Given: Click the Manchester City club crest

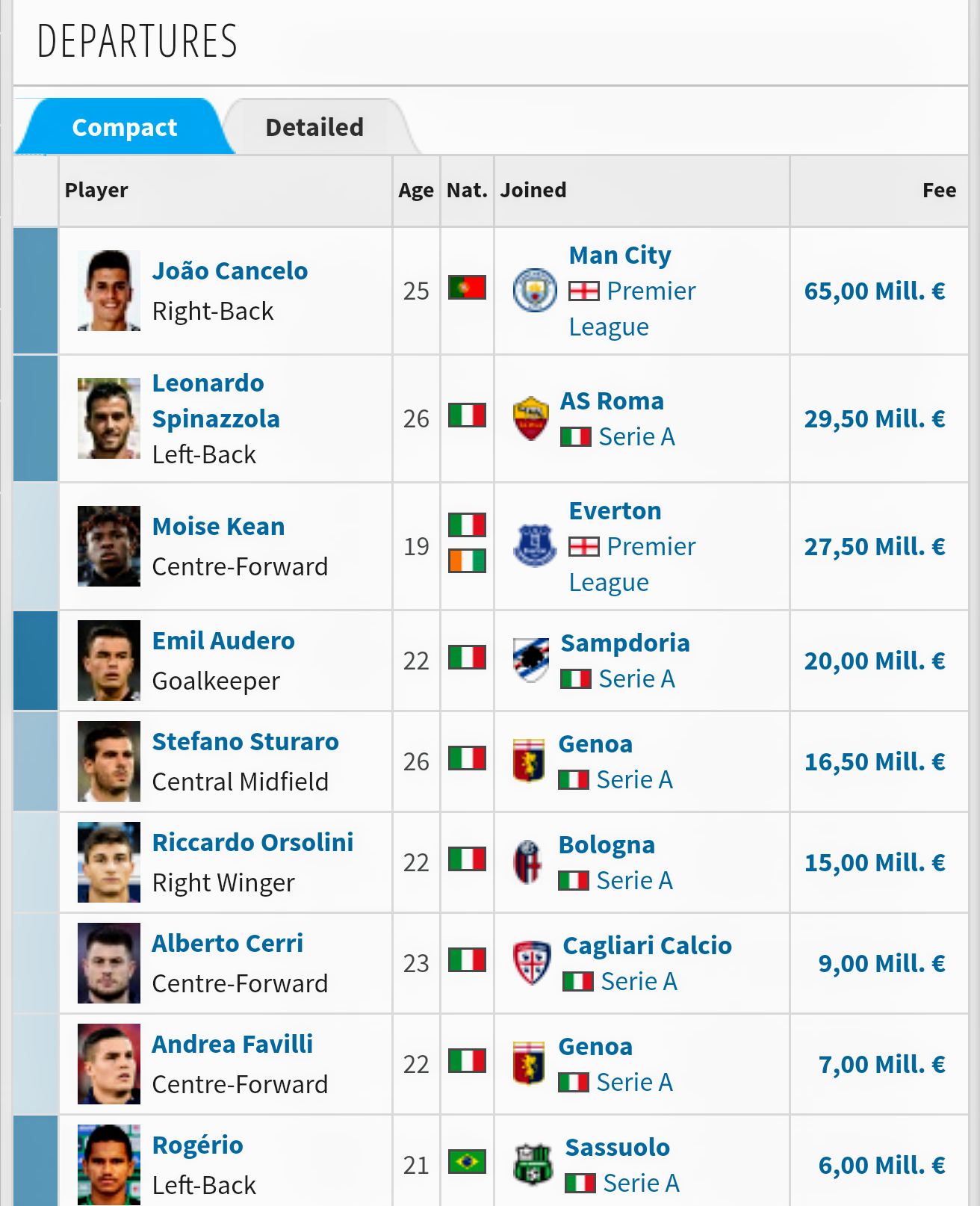Looking at the screenshot, I should coord(535,291).
